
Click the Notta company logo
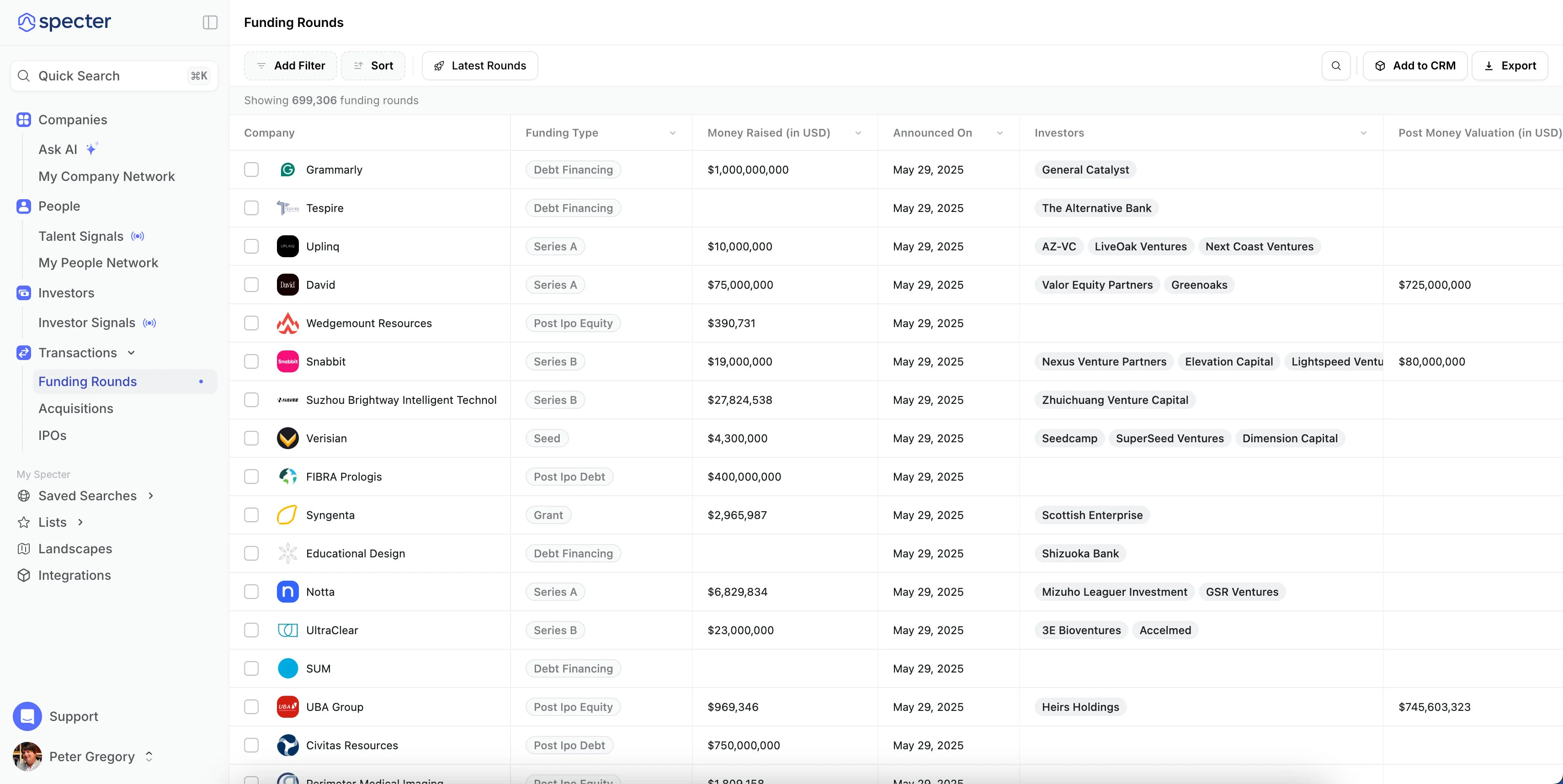[x=287, y=592]
